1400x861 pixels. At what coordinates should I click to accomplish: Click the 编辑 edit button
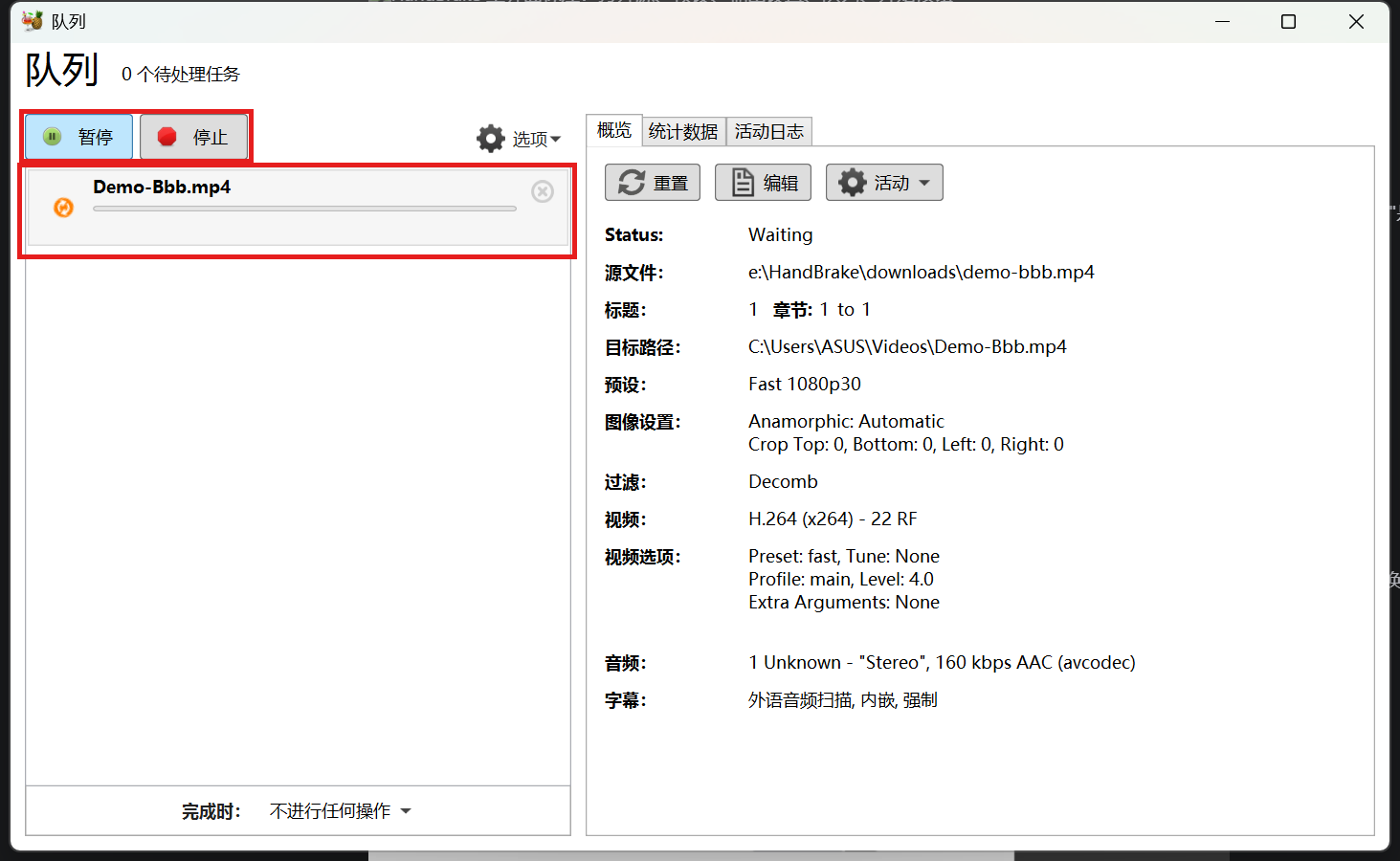tap(763, 183)
